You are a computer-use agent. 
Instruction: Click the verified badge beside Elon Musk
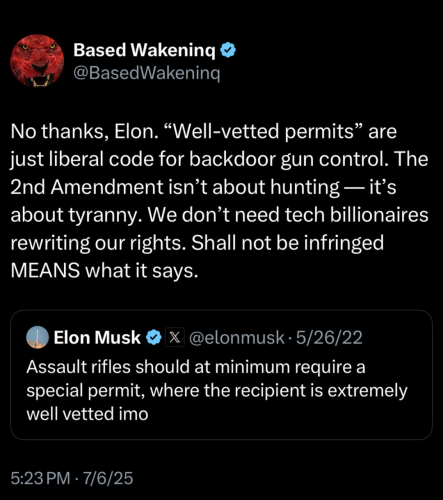[154, 337]
